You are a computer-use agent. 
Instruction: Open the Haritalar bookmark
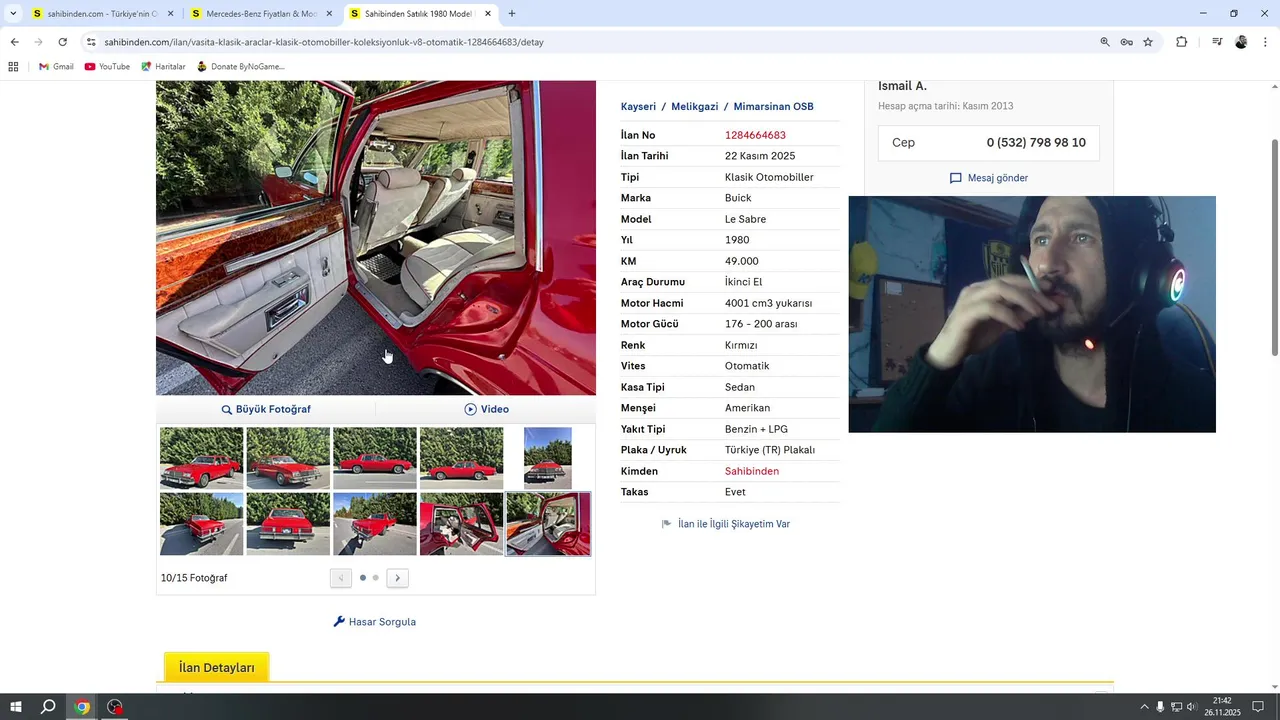pyautogui.click(x=163, y=67)
